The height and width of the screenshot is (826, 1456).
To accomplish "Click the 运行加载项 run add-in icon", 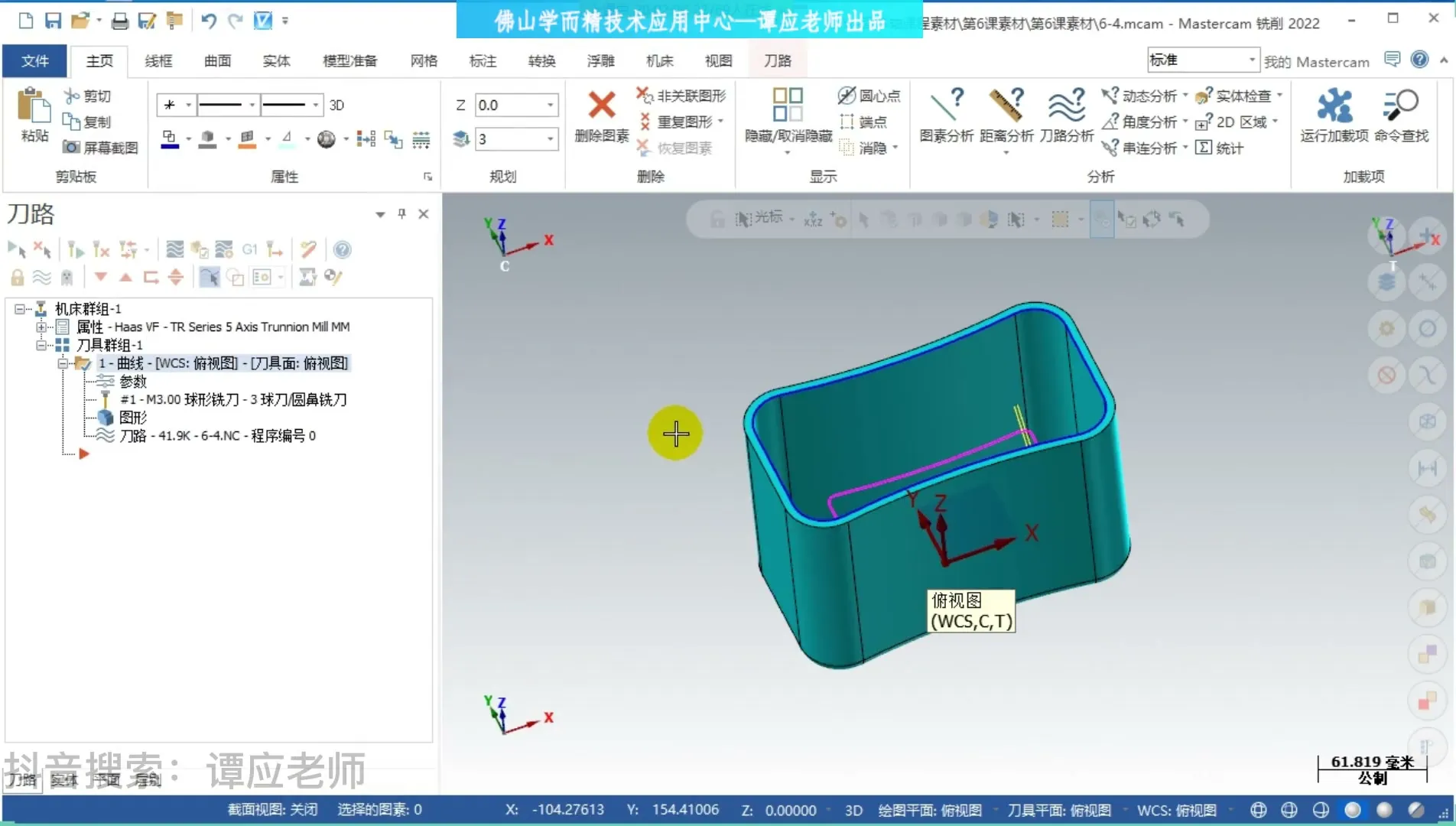I will (1334, 106).
